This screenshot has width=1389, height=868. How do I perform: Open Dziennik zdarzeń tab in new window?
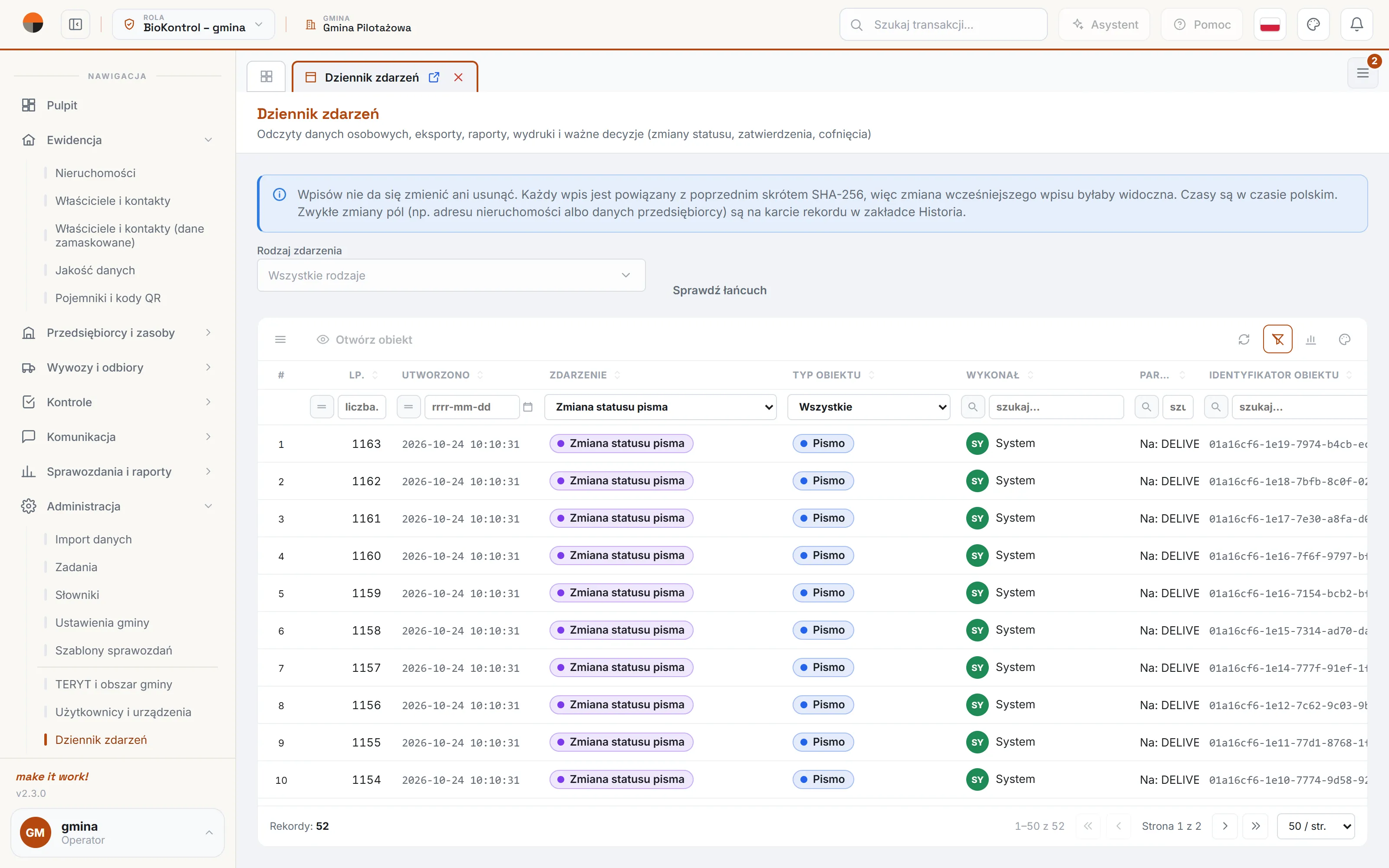434,77
